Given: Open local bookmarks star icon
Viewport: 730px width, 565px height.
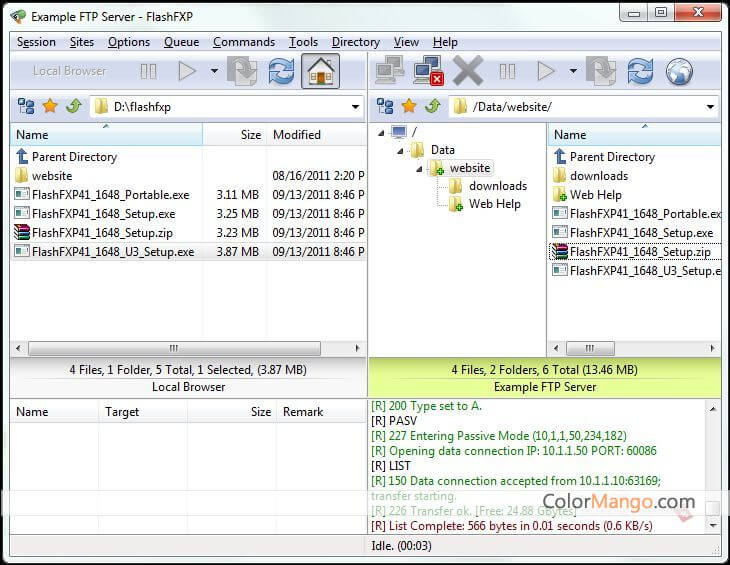Looking at the screenshot, I should pos(49,107).
